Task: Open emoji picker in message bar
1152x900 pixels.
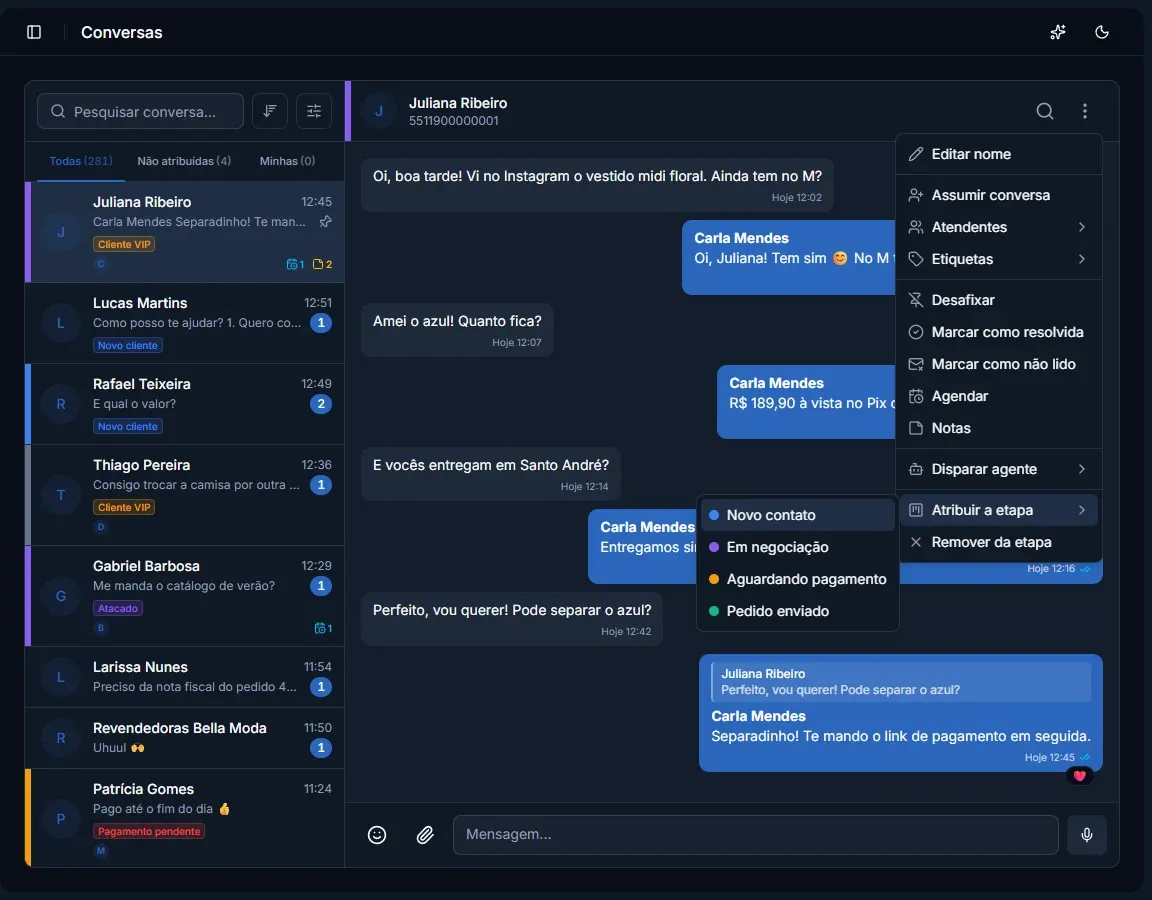Action: pos(377,835)
